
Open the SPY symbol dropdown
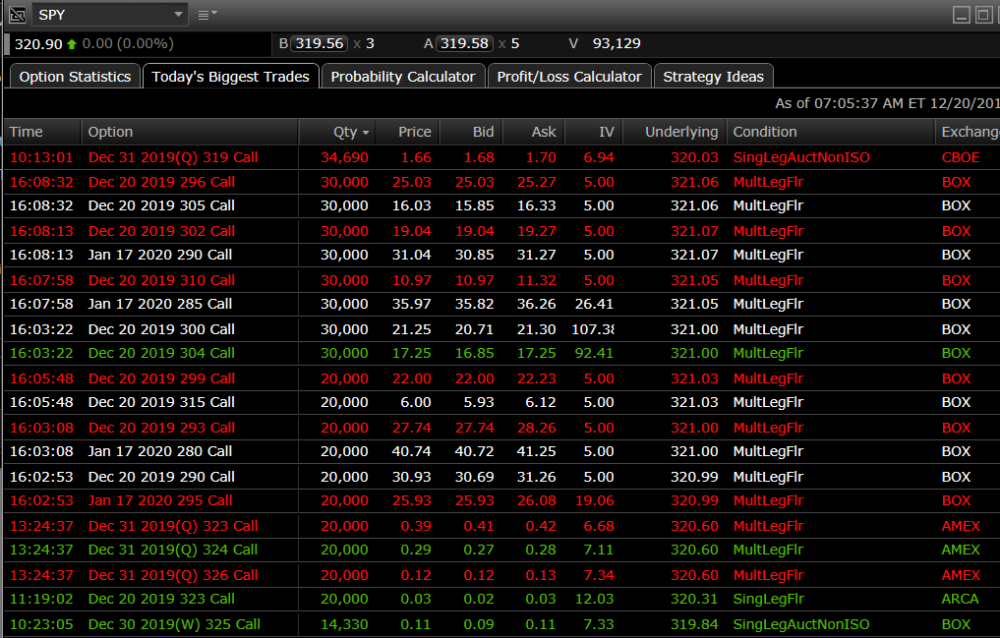point(178,14)
